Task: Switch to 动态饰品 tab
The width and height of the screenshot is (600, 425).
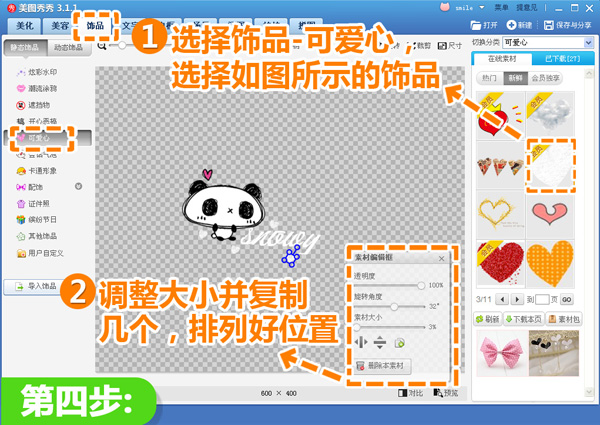Action: tap(68, 47)
